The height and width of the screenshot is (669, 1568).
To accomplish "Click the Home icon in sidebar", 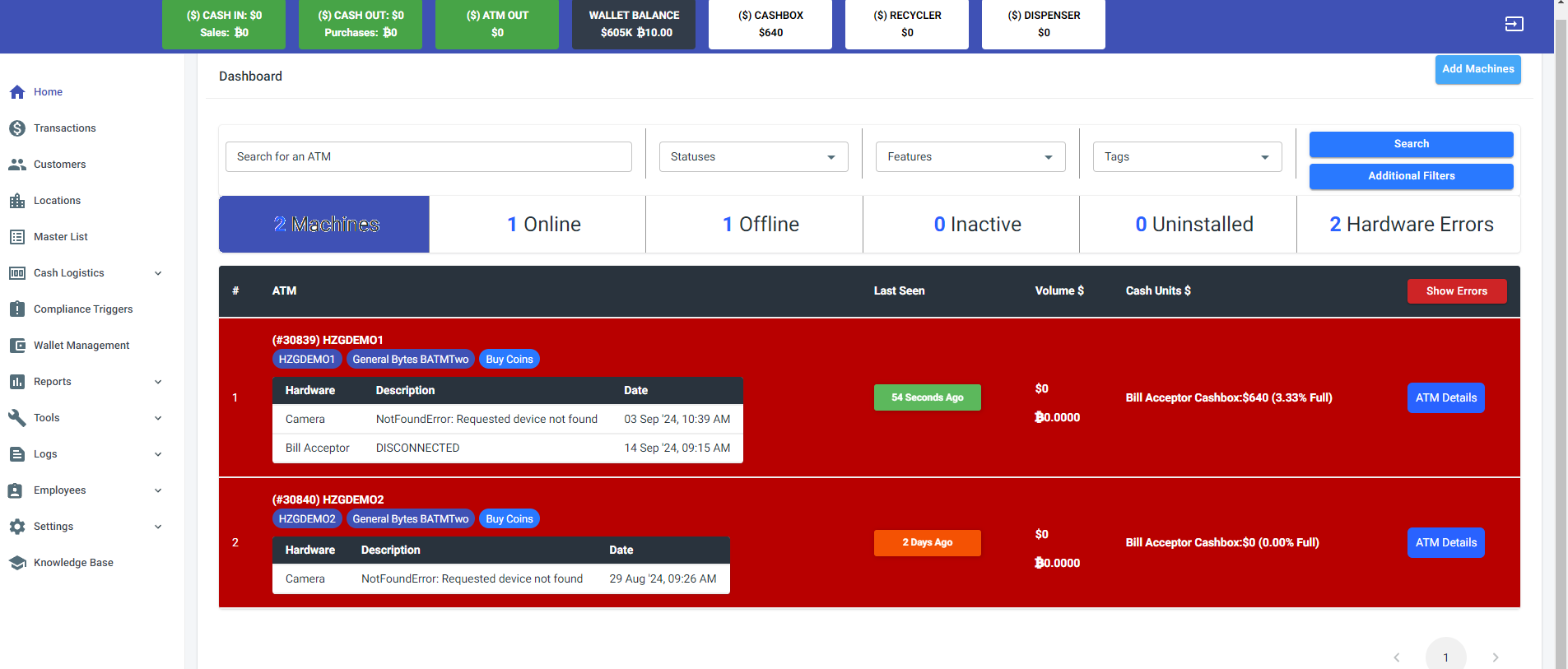I will (17, 92).
